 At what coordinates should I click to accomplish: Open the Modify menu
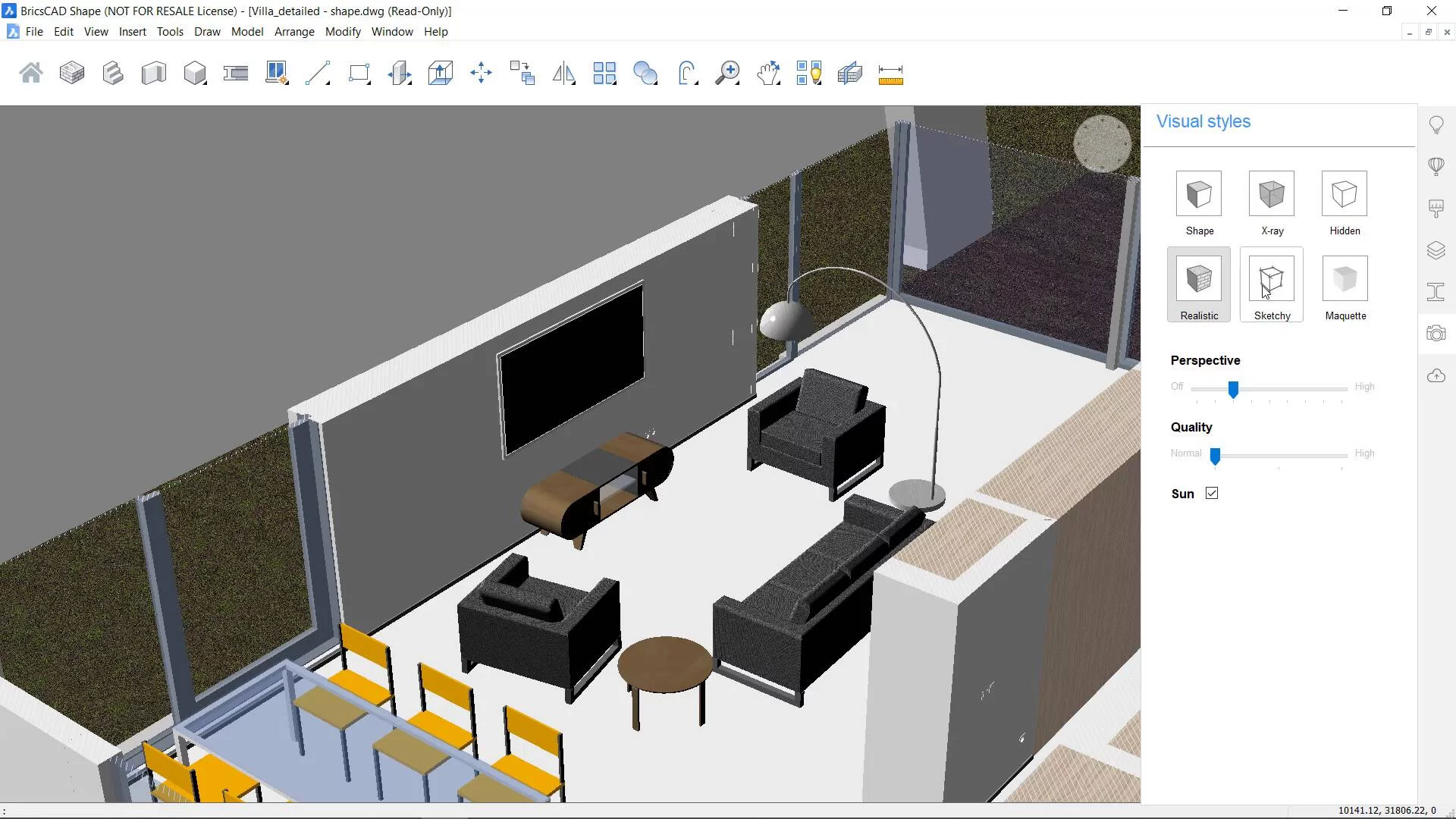click(x=343, y=31)
